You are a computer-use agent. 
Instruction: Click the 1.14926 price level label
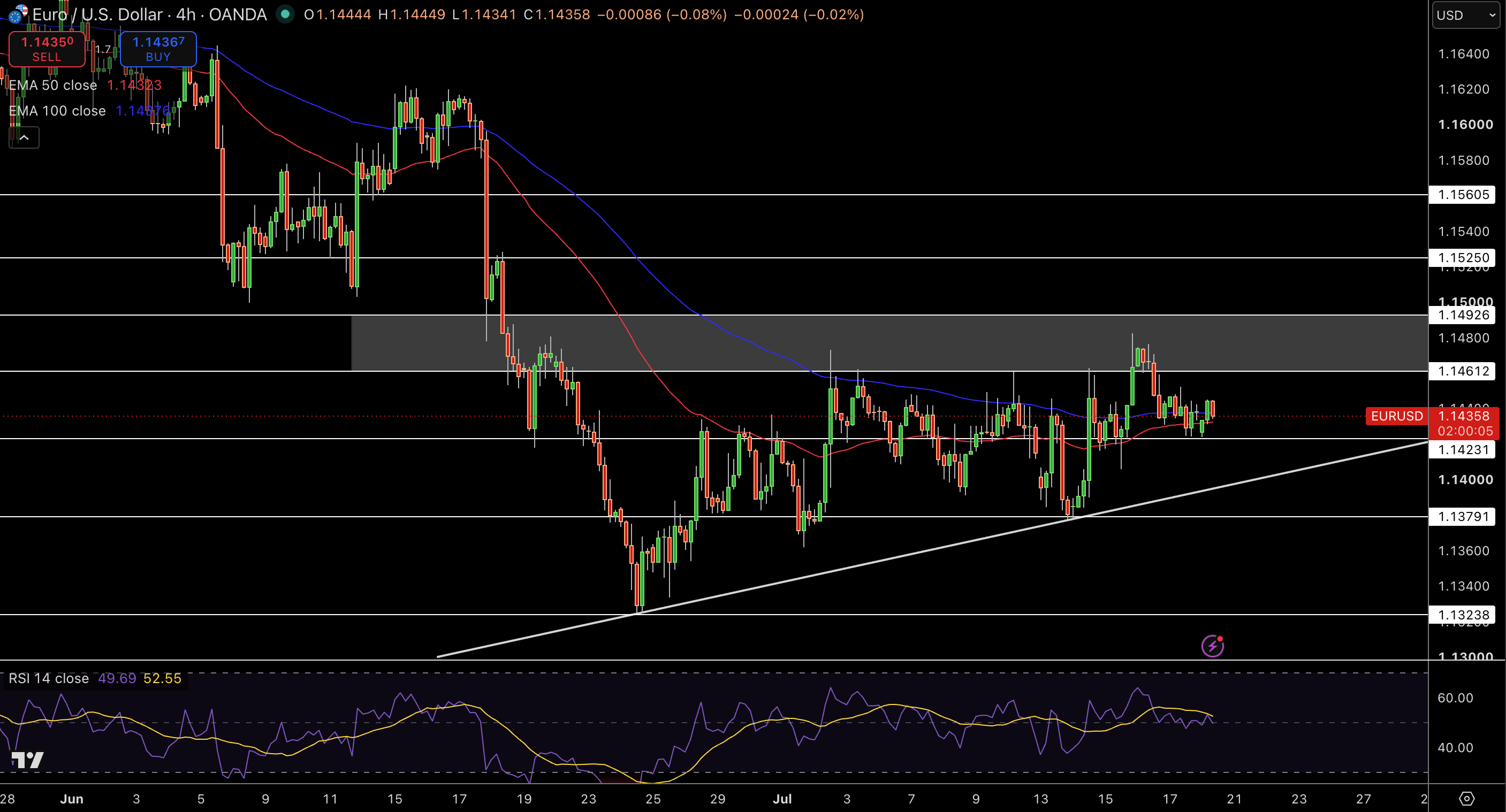pos(1462,315)
